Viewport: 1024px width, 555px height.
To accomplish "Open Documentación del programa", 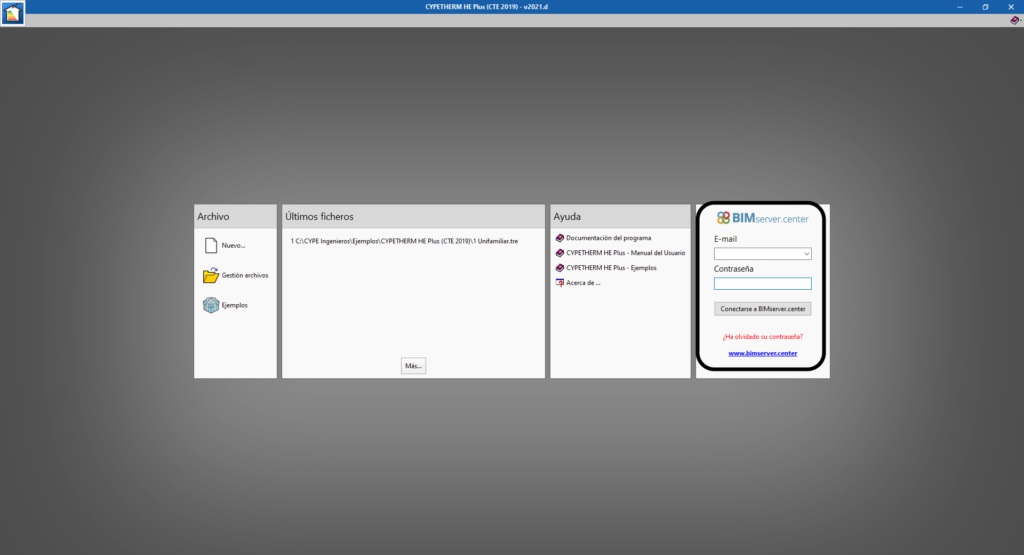I will point(609,238).
